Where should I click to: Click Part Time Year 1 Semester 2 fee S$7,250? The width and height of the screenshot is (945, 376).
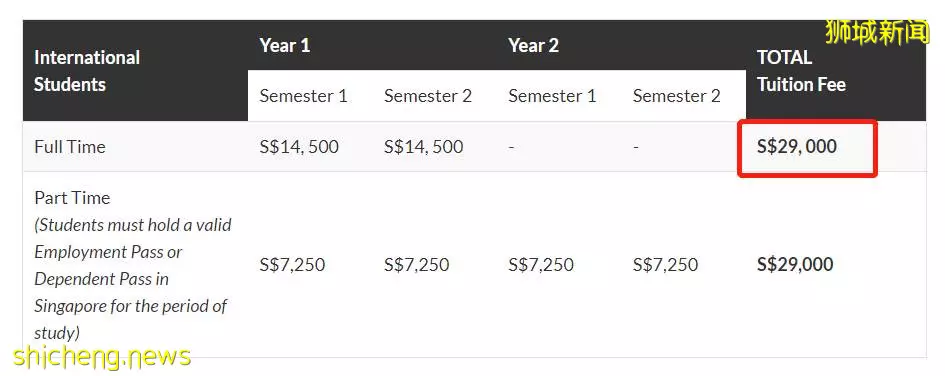click(x=416, y=265)
